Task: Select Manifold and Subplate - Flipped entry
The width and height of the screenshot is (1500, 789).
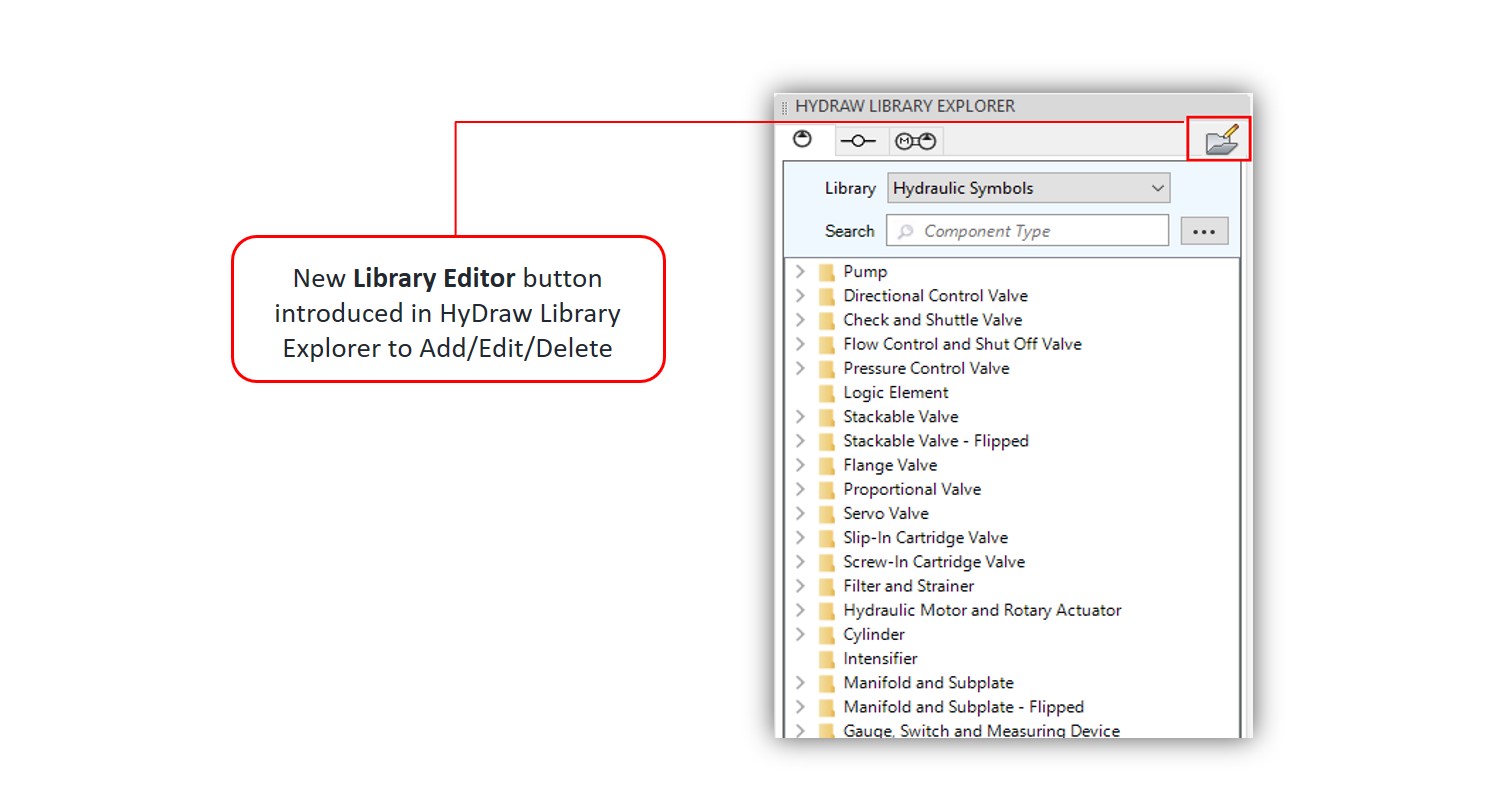Action: [963, 707]
